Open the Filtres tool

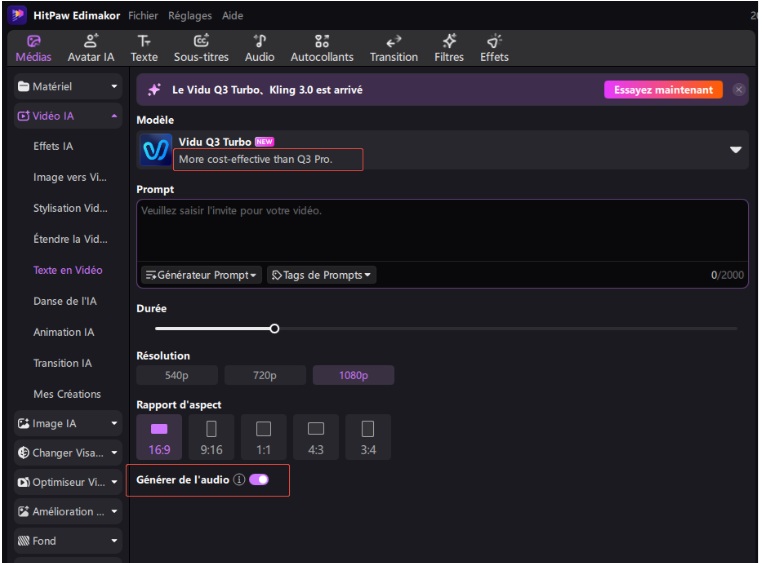[449, 47]
